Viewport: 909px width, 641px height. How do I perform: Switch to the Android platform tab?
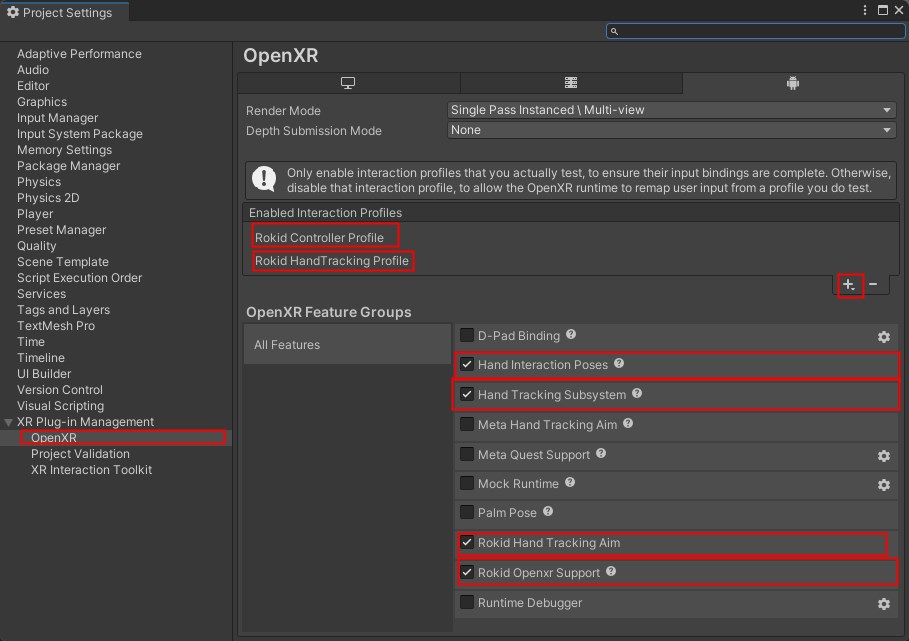click(x=792, y=83)
